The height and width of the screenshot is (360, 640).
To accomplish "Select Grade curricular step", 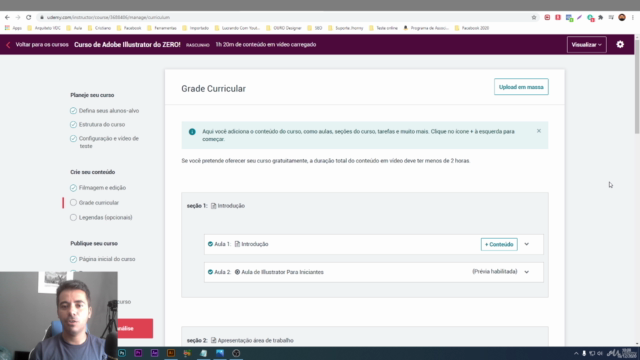I will (94, 202).
